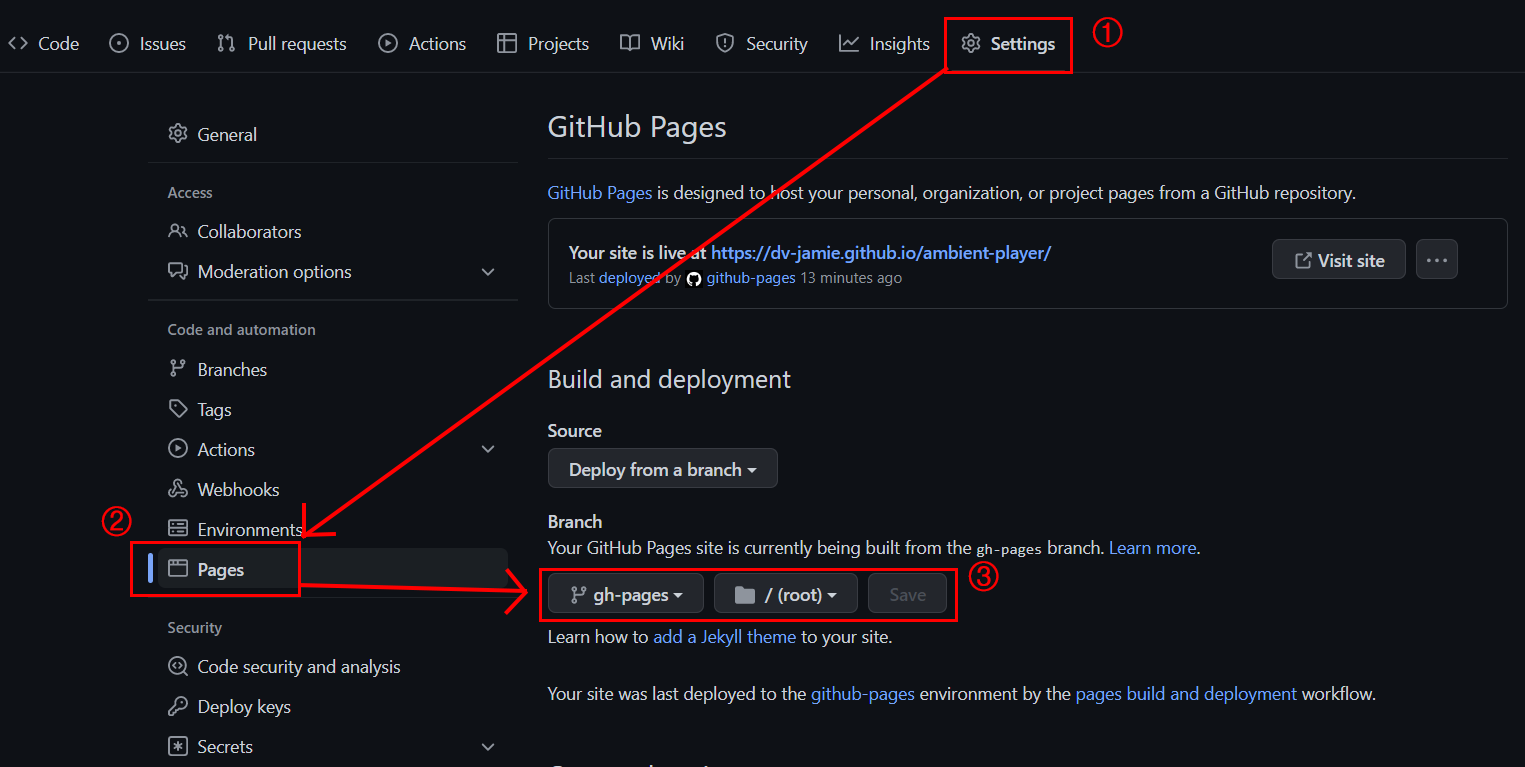The width and height of the screenshot is (1525, 767).
Task: Open the three-dots site options menu
Action: (1437, 260)
